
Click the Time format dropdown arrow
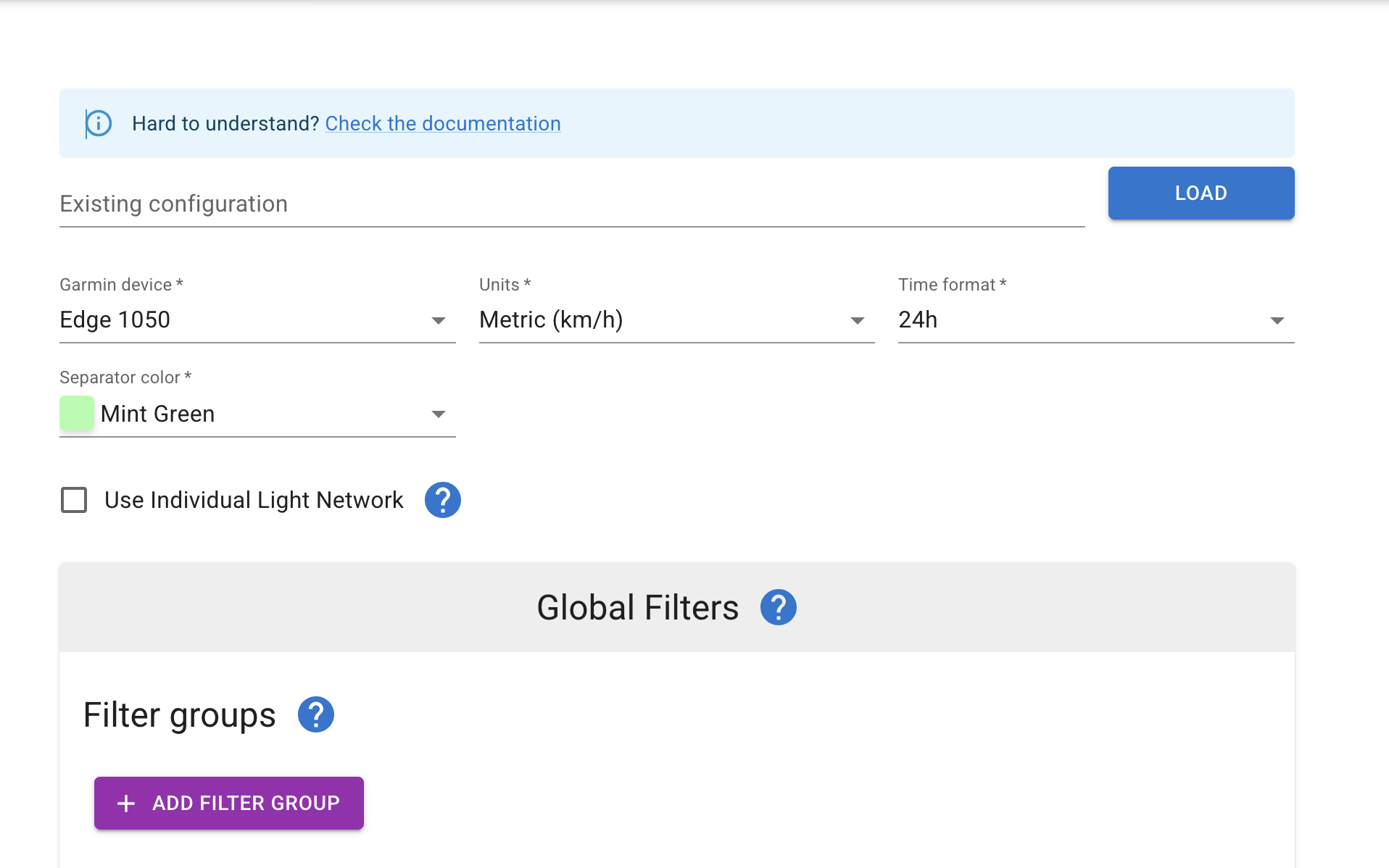[x=1277, y=320]
